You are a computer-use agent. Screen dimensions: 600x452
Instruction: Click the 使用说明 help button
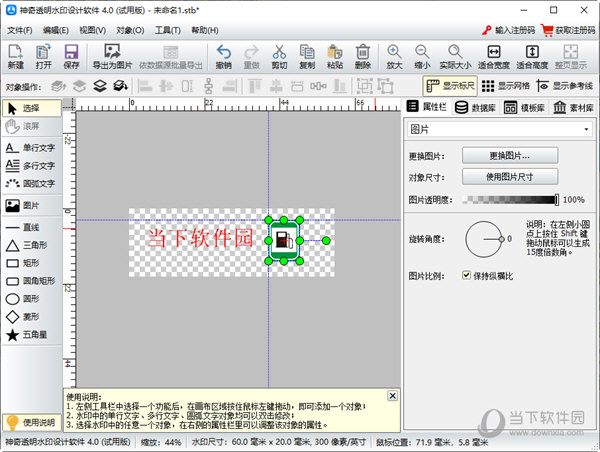coord(31,423)
